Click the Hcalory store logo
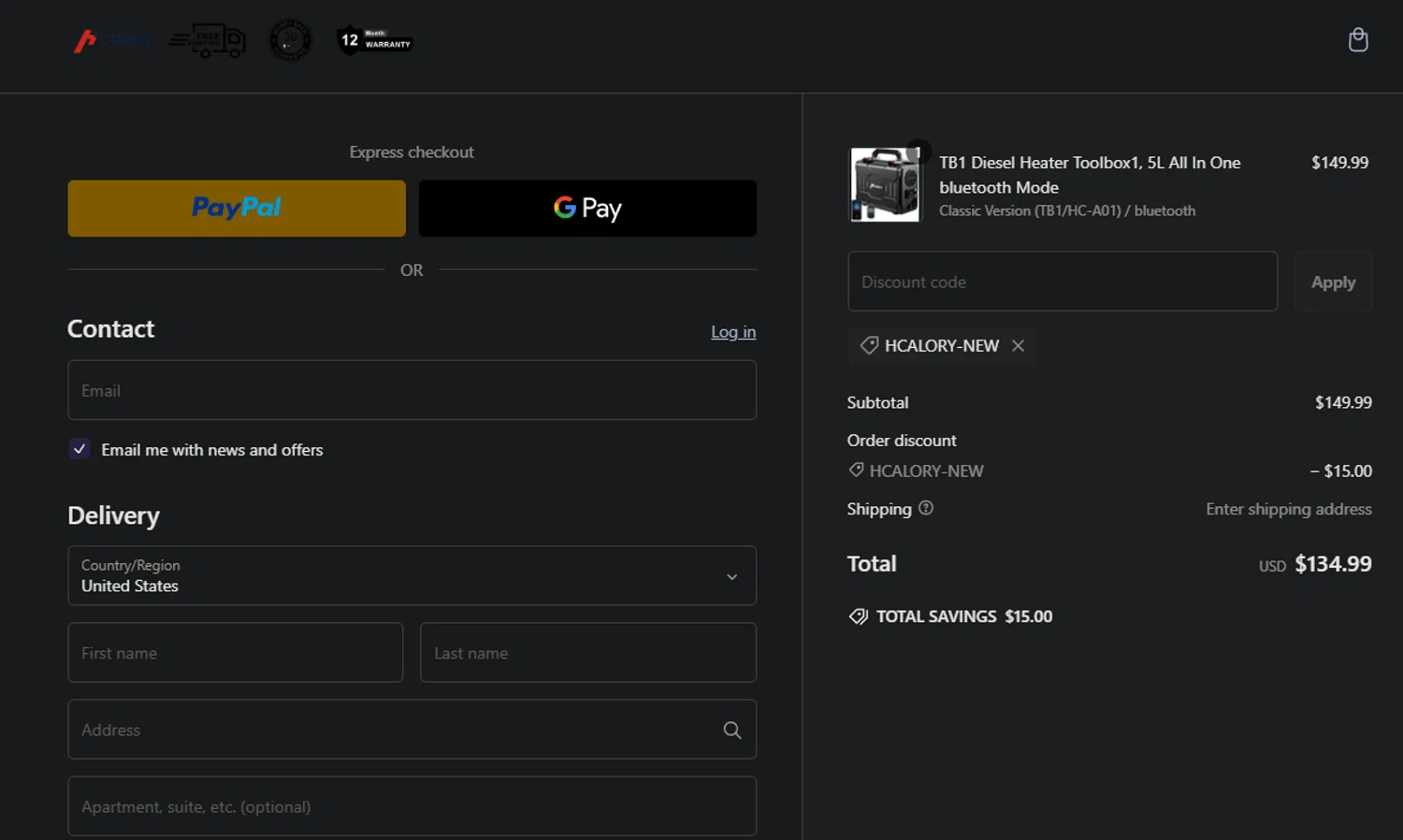This screenshot has height=840, width=1403. 112,40
